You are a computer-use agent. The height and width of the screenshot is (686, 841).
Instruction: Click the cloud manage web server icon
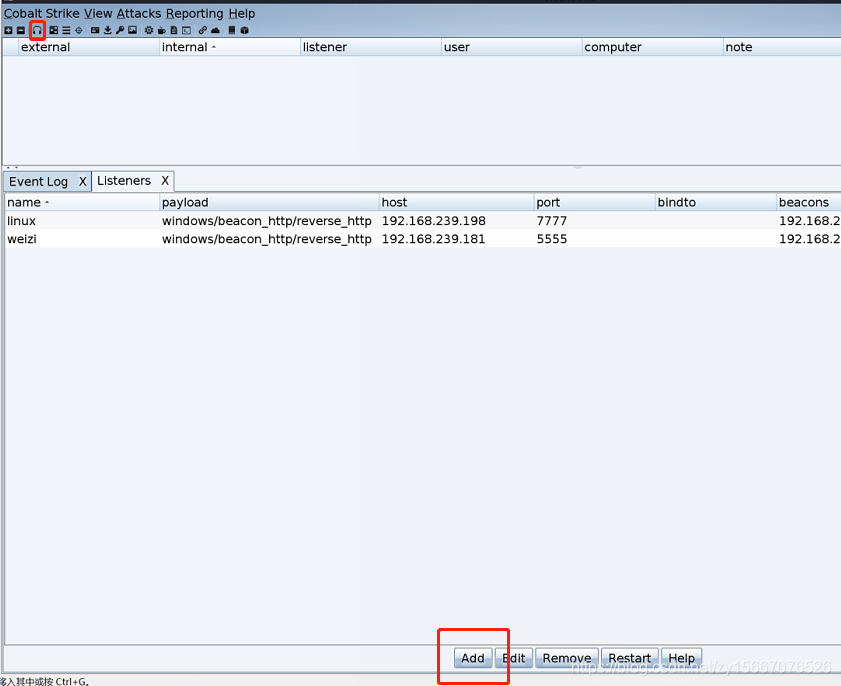(216, 30)
